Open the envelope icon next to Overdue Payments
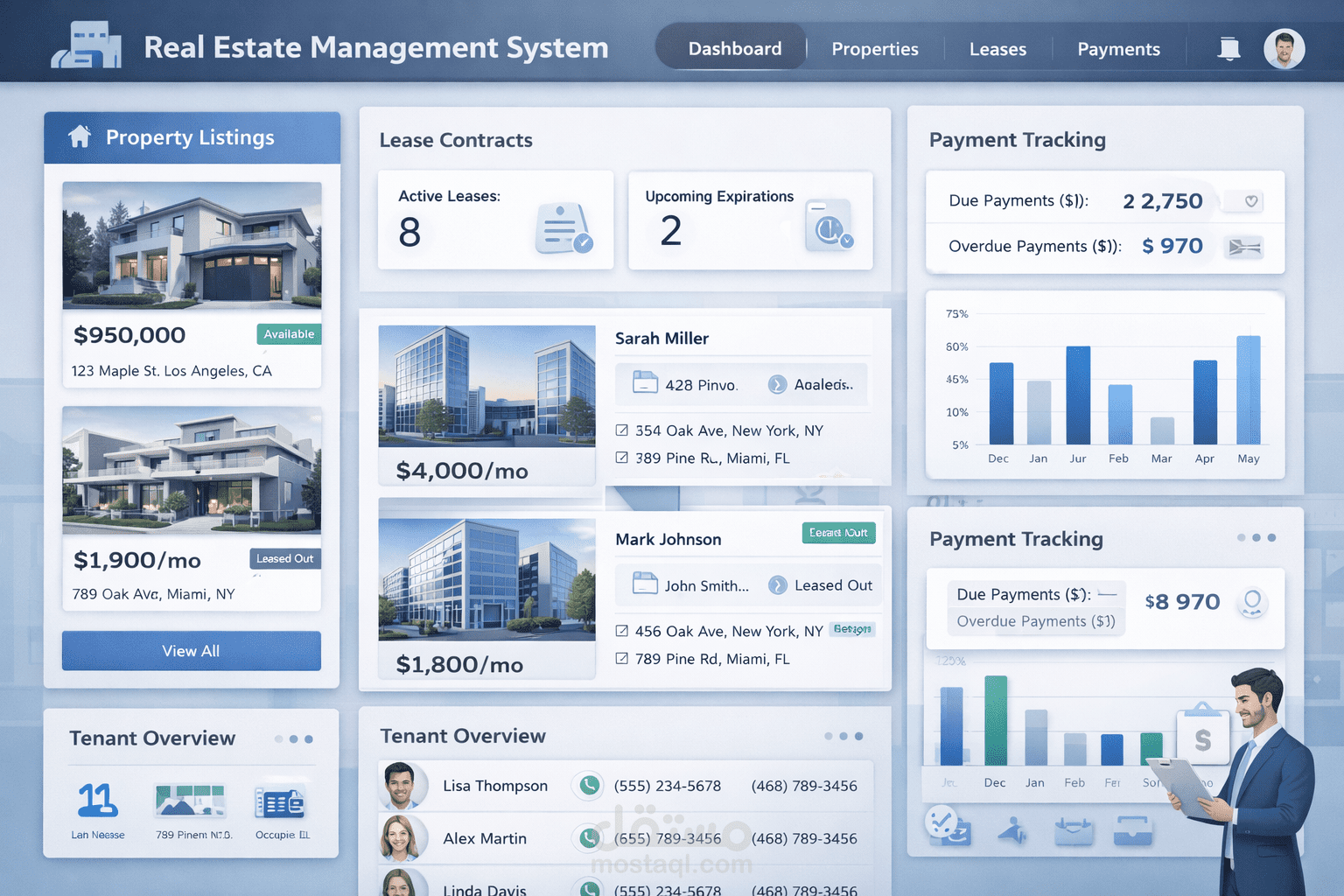This screenshot has width=1344, height=896. (x=1245, y=247)
